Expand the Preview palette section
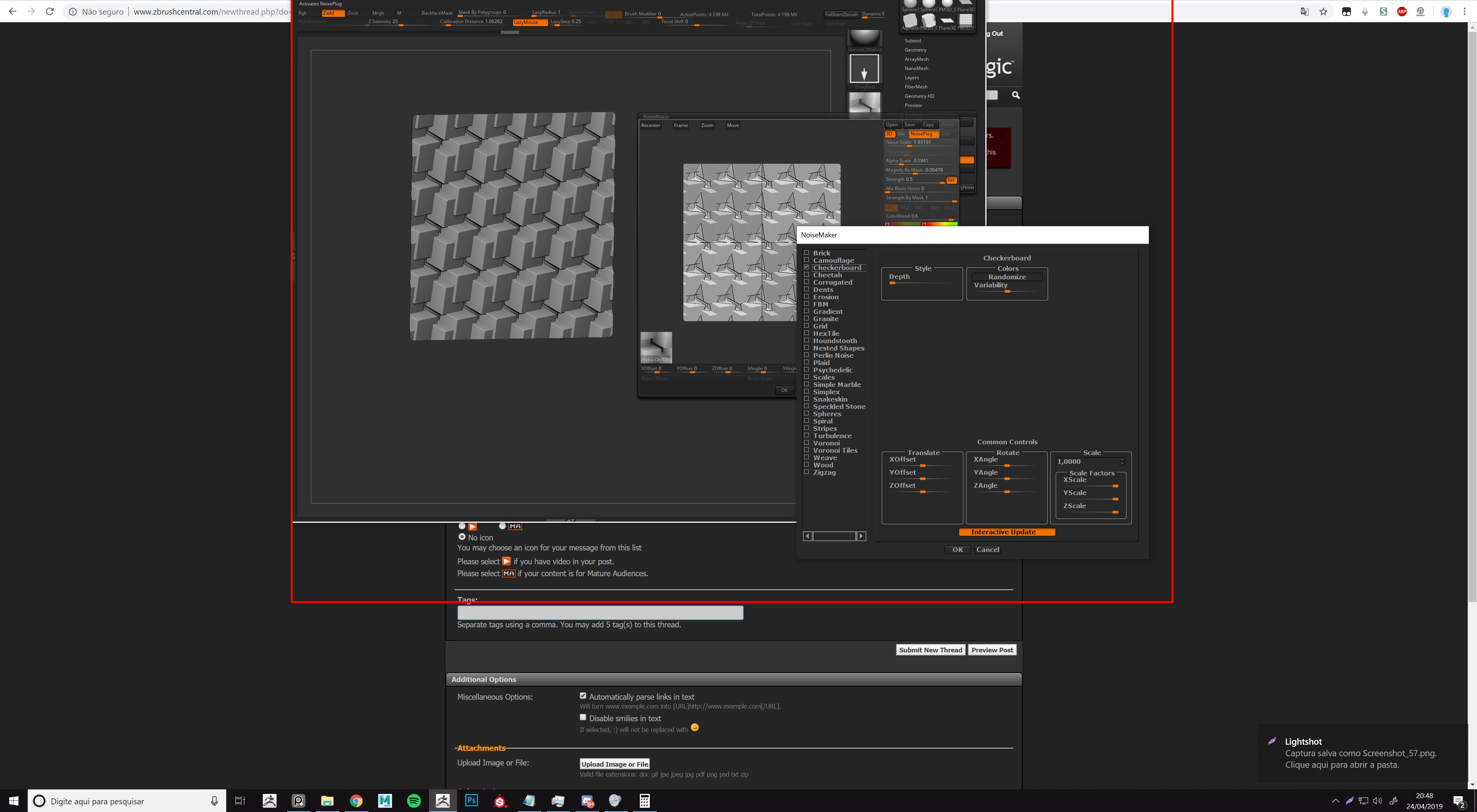 click(x=913, y=105)
